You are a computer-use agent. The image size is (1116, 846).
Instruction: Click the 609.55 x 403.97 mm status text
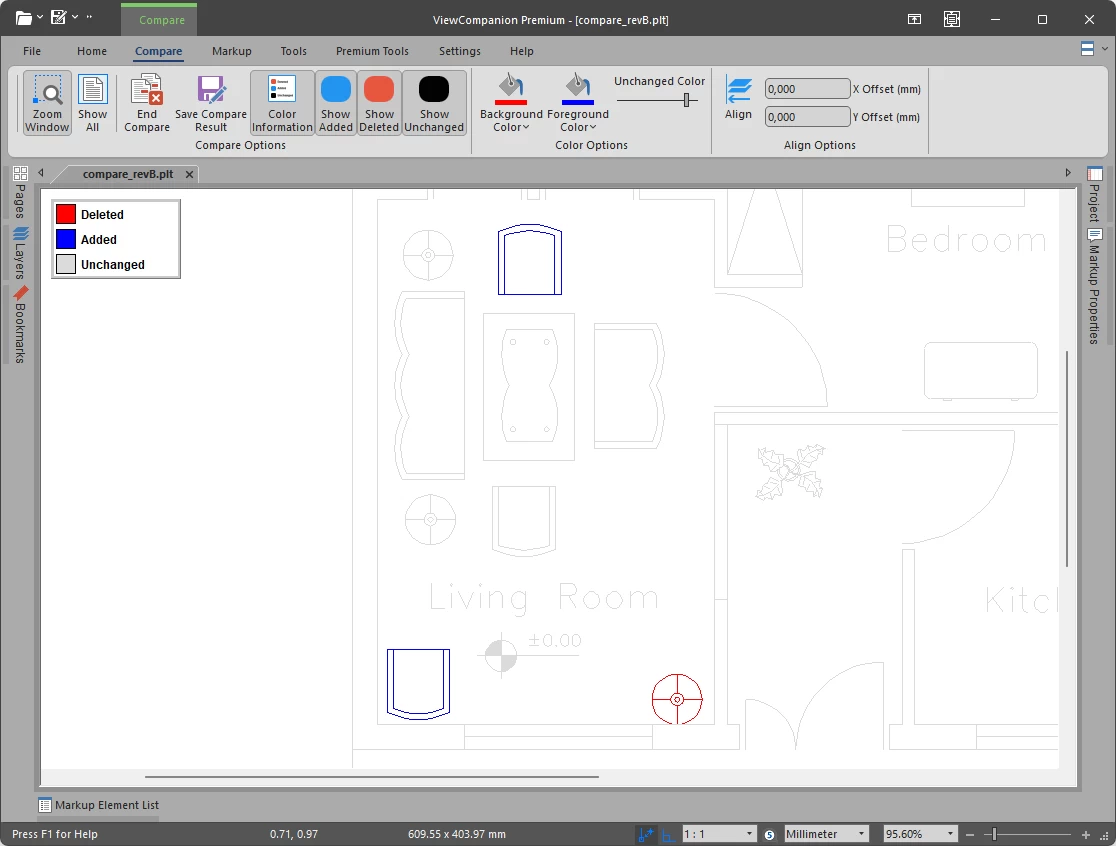pyautogui.click(x=457, y=834)
